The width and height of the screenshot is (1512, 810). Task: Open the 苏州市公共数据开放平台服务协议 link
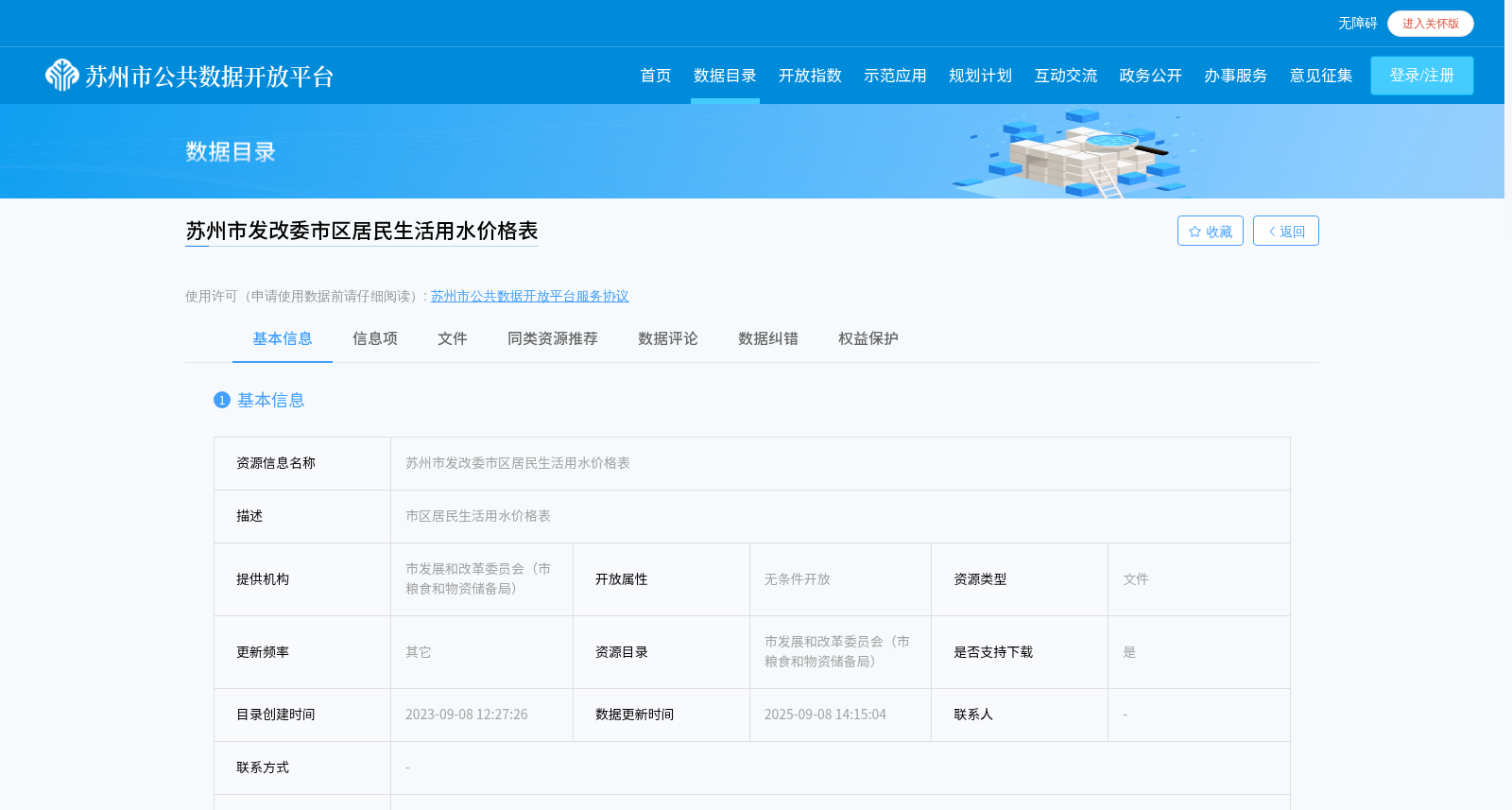click(529, 296)
